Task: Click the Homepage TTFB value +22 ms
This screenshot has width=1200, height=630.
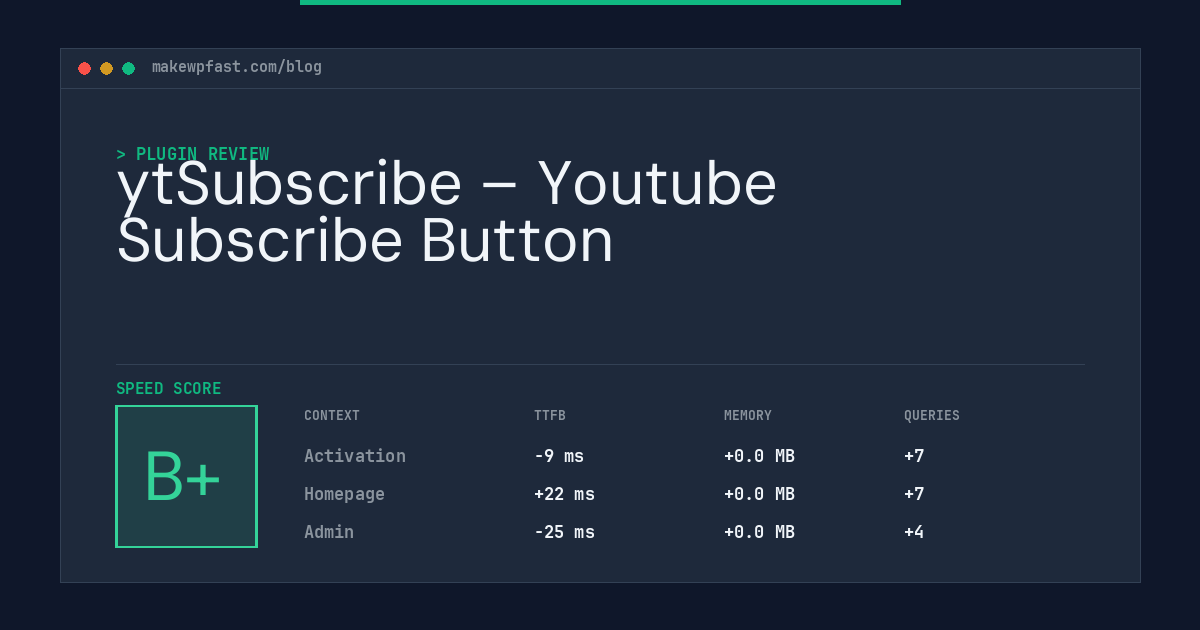Action: (x=564, y=494)
